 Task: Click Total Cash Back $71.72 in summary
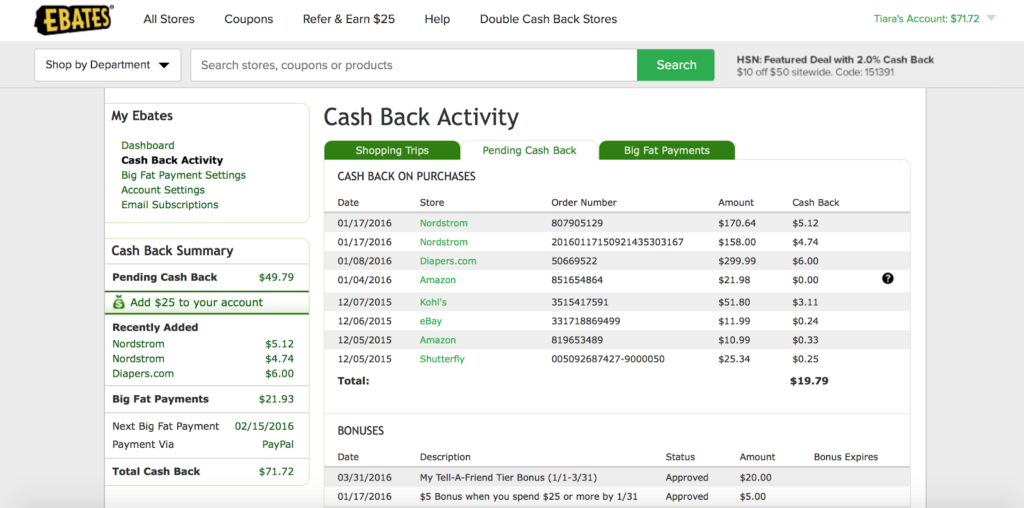point(276,471)
